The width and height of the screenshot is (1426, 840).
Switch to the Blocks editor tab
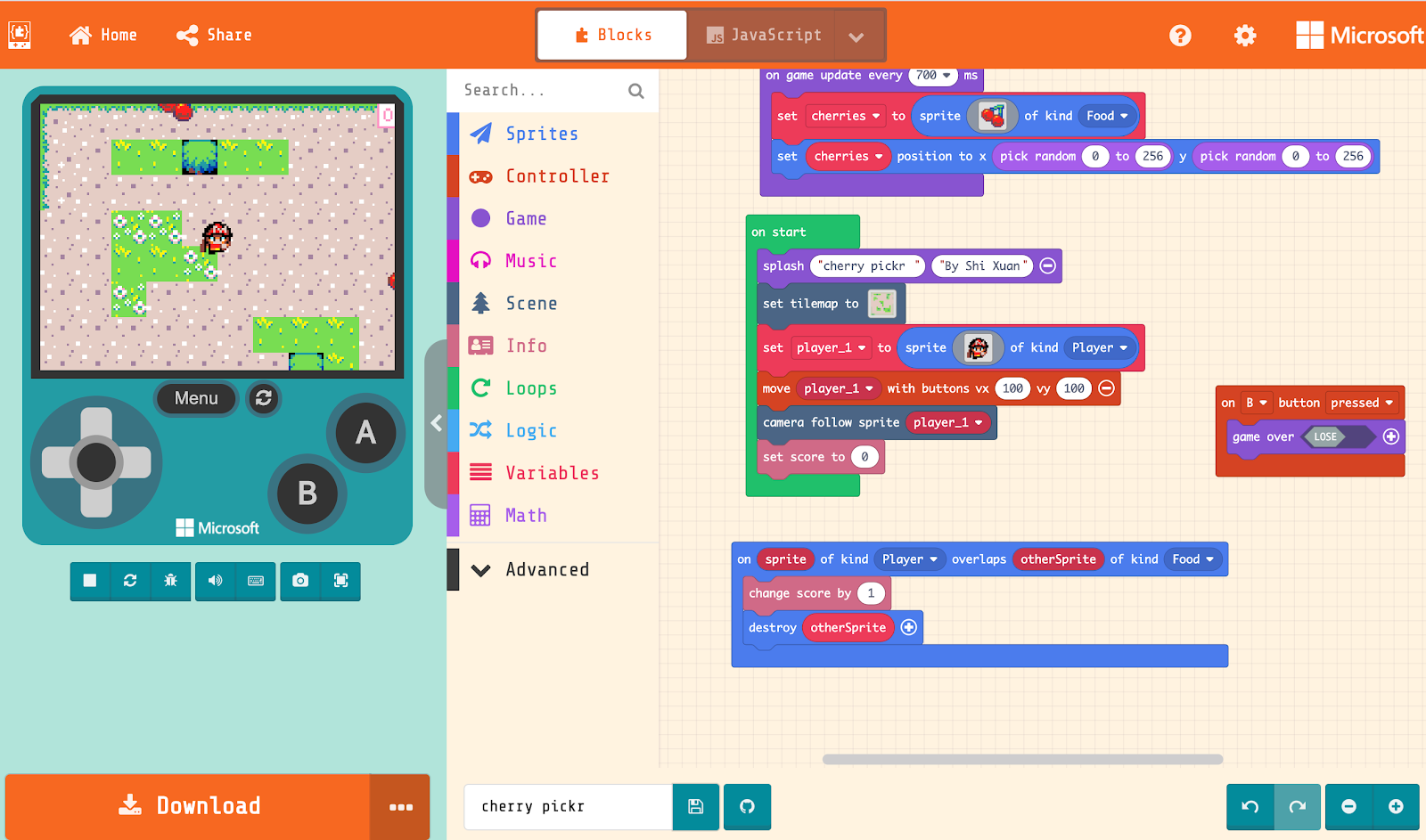612,35
